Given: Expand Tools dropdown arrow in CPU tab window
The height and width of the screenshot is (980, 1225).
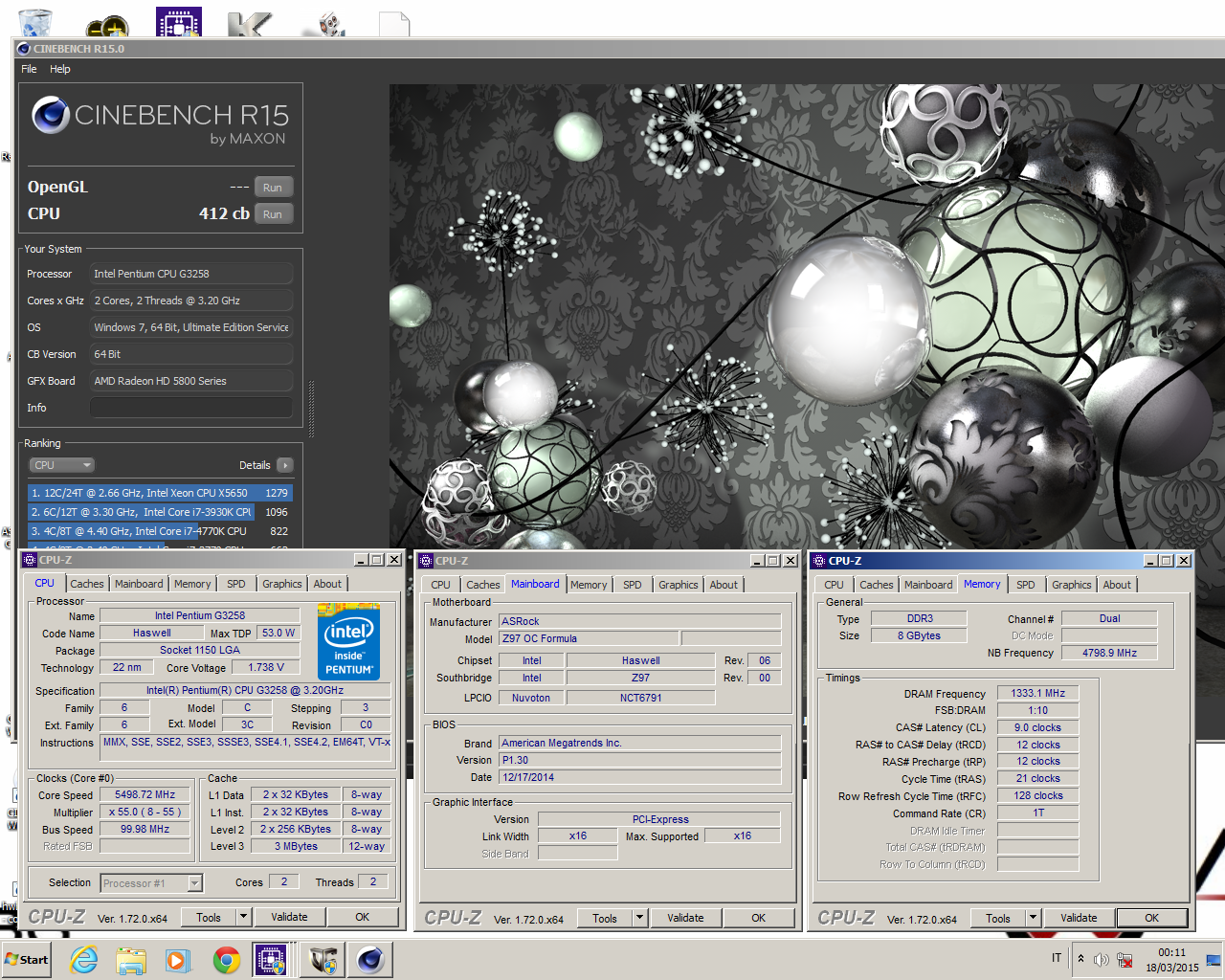Looking at the screenshot, I should click(243, 917).
